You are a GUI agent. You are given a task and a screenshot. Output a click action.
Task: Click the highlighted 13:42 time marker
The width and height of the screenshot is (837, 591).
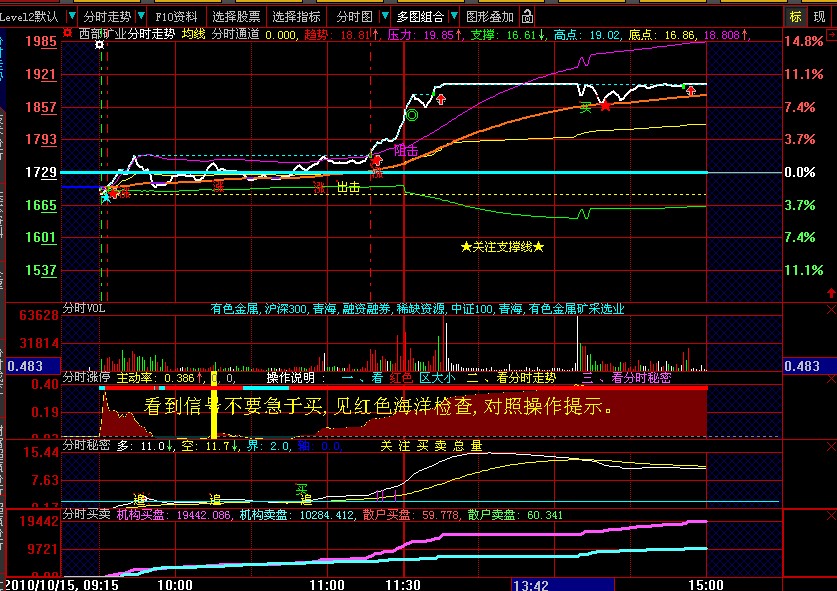(563, 585)
